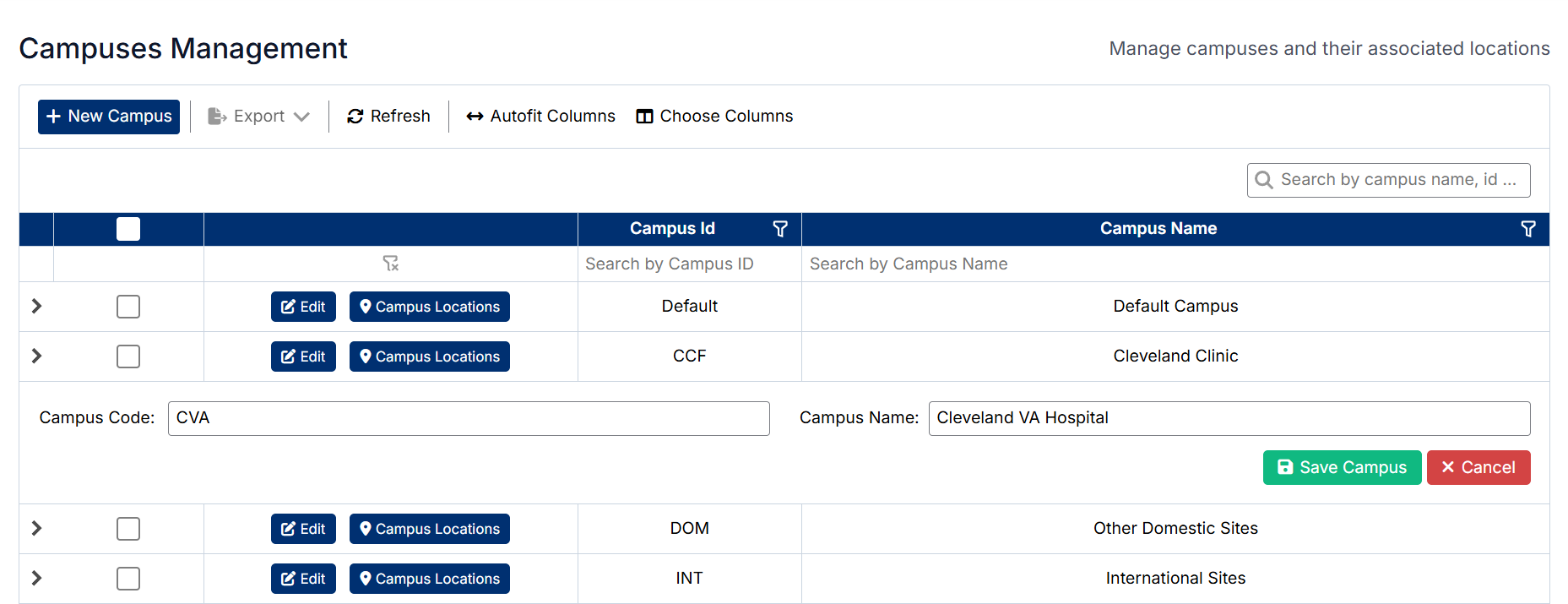The width and height of the screenshot is (1568, 604).
Task: Sort by the Campus Id column header
Action: [672, 229]
